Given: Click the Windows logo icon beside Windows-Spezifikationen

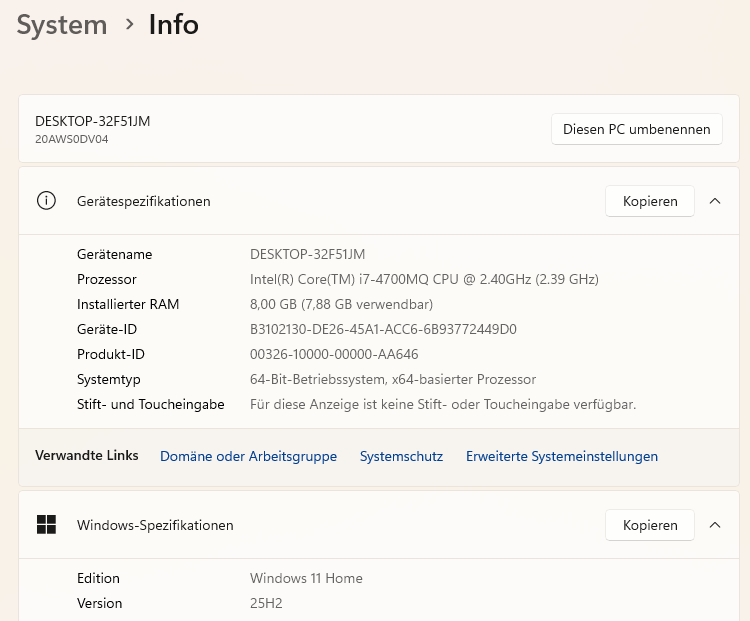Looking at the screenshot, I should point(46,525).
